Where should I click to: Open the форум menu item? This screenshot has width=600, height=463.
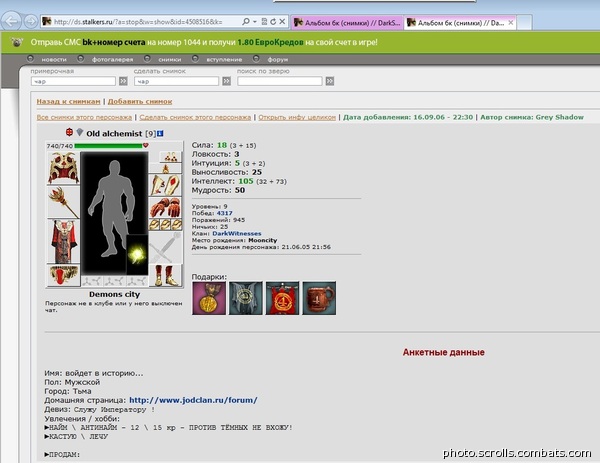278,59
